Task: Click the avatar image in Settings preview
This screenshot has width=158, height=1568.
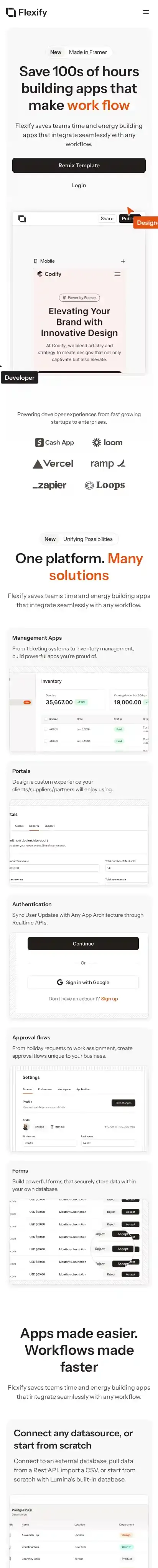Action: [26, 1127]
